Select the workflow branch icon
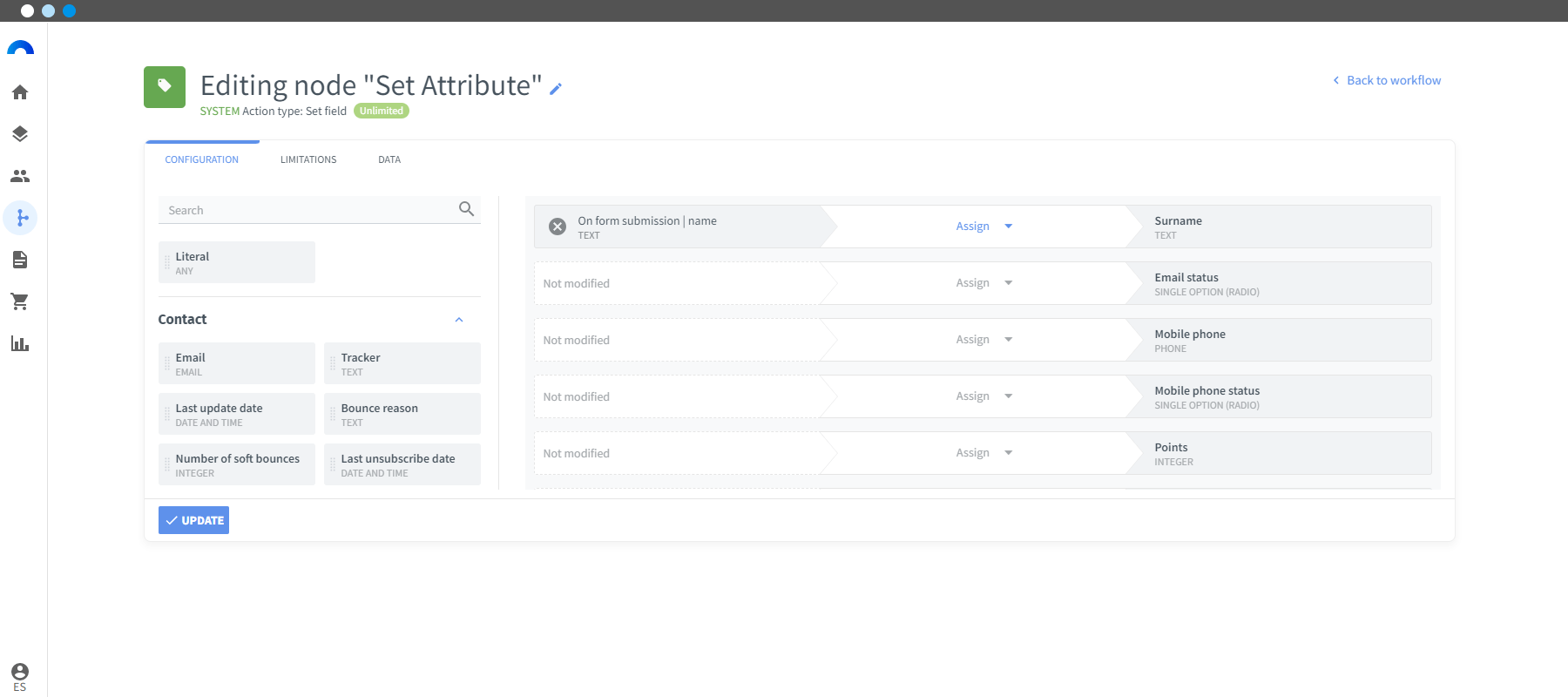The height and width of the screenshot is (697, 1568). 20,218
